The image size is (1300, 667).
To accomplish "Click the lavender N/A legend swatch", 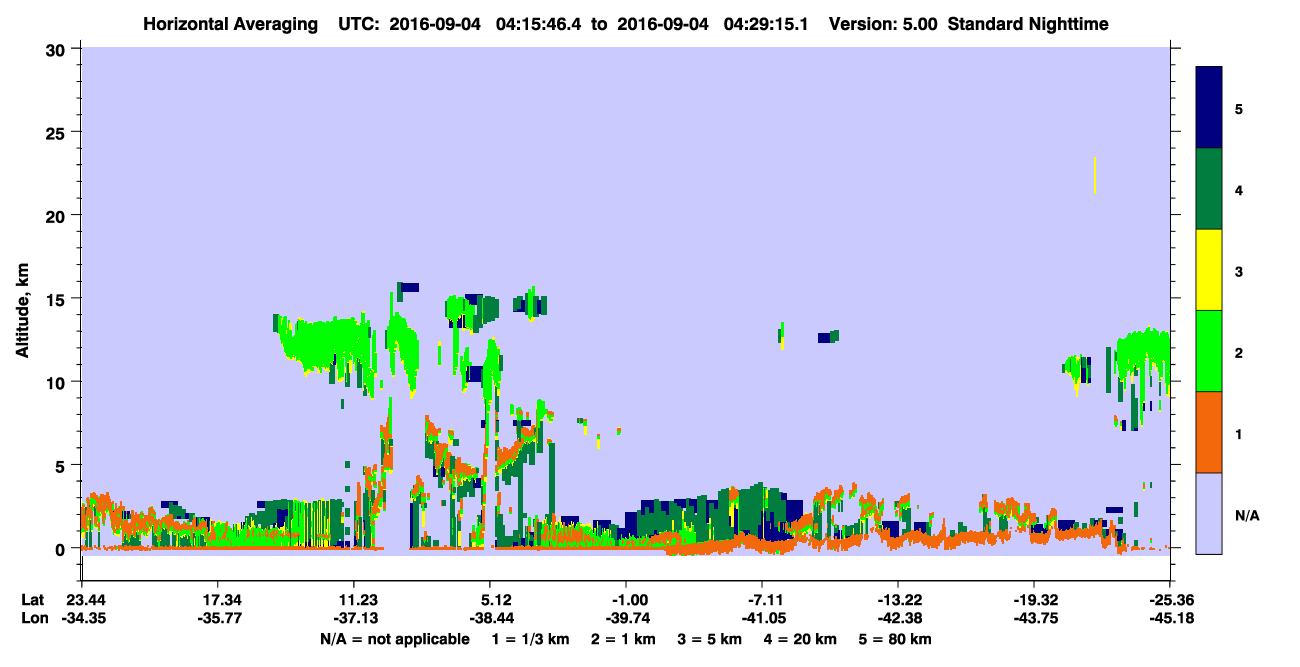I will [1209, 513].
